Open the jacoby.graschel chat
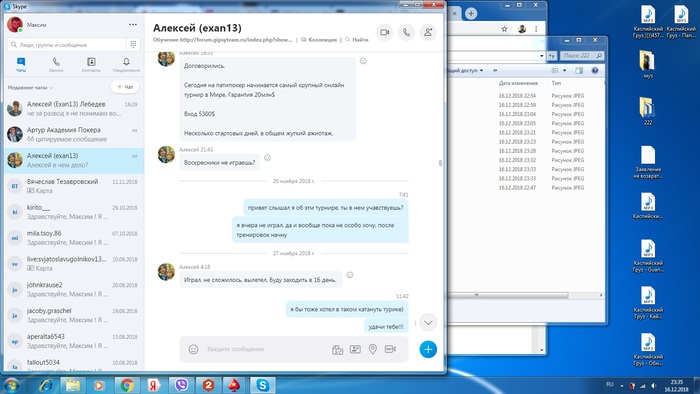Viewport: 700px width, 394px height. pyautogui.click(x=74, y=315)
